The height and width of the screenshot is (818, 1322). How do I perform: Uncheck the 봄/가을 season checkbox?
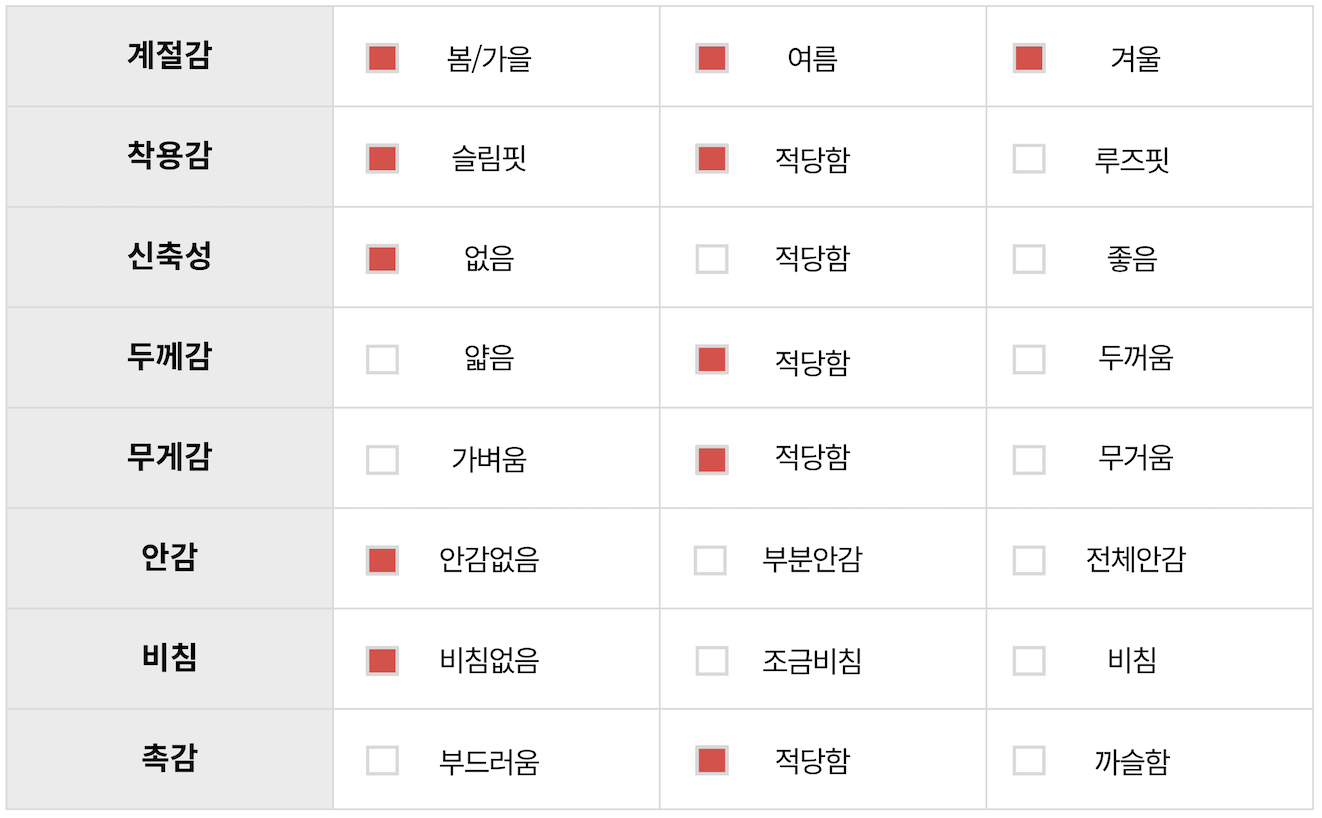click(x=382, y=58)
